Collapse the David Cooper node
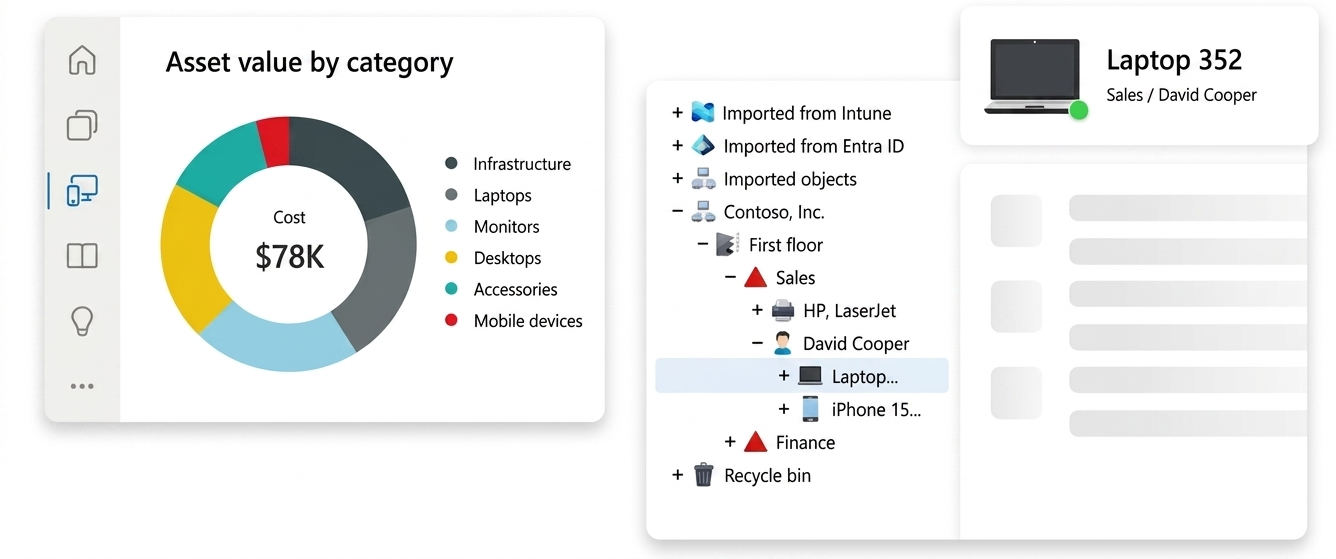 (757, 343)
